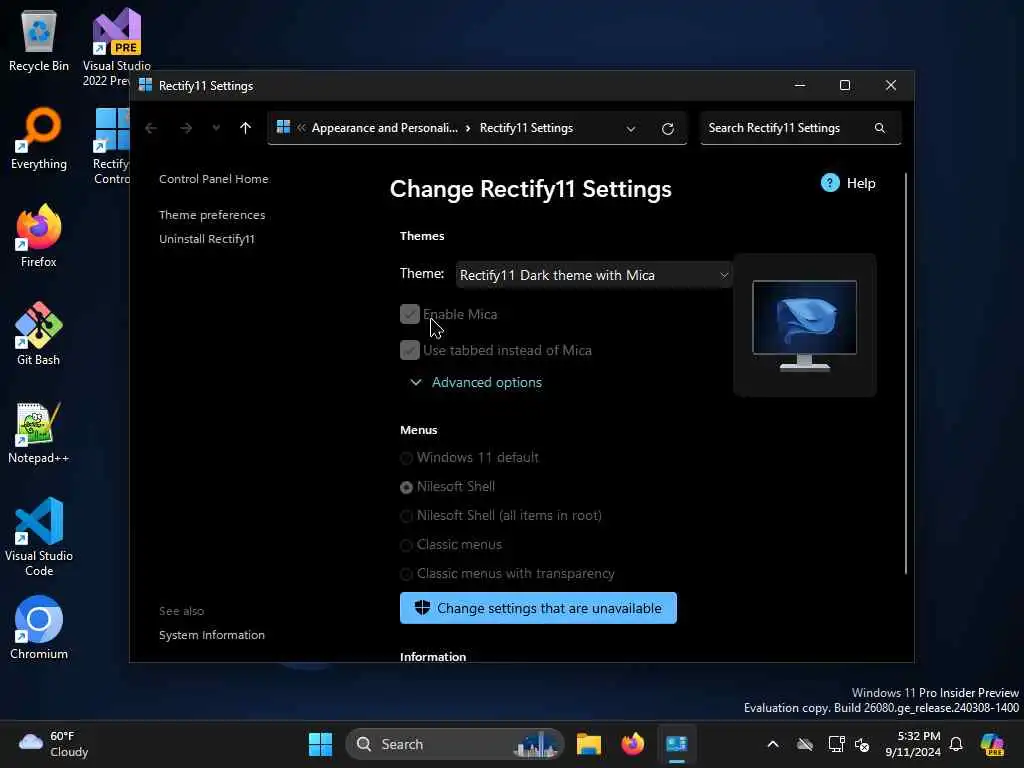This screenshot has height=768, width=1024.
Task: Launch Visual Studio Code from the desktop
Action: click(39, 537)
